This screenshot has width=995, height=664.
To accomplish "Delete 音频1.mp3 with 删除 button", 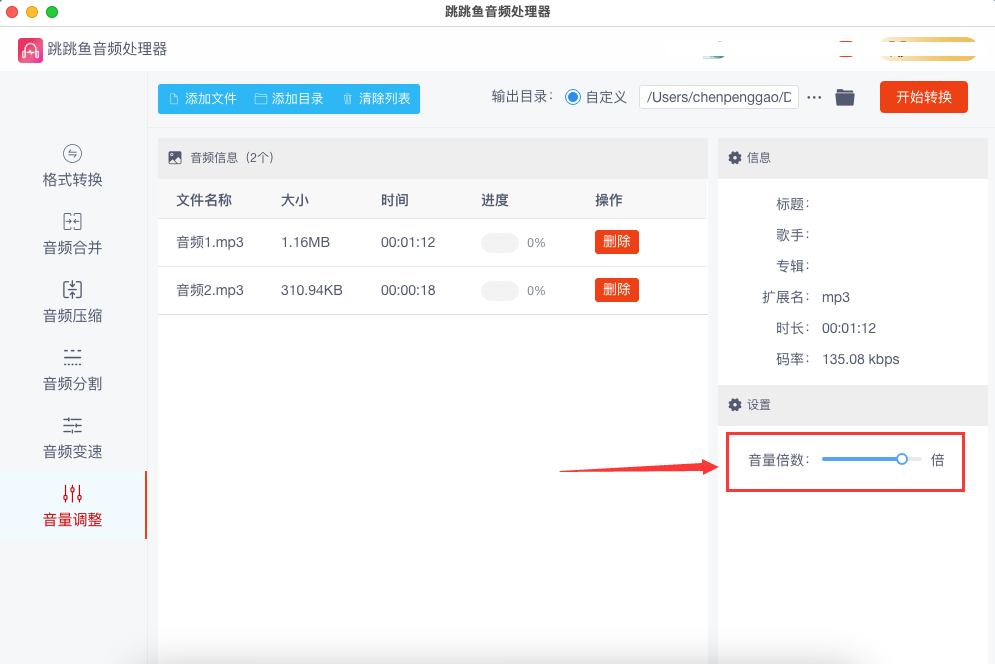I will coord(617,242).
